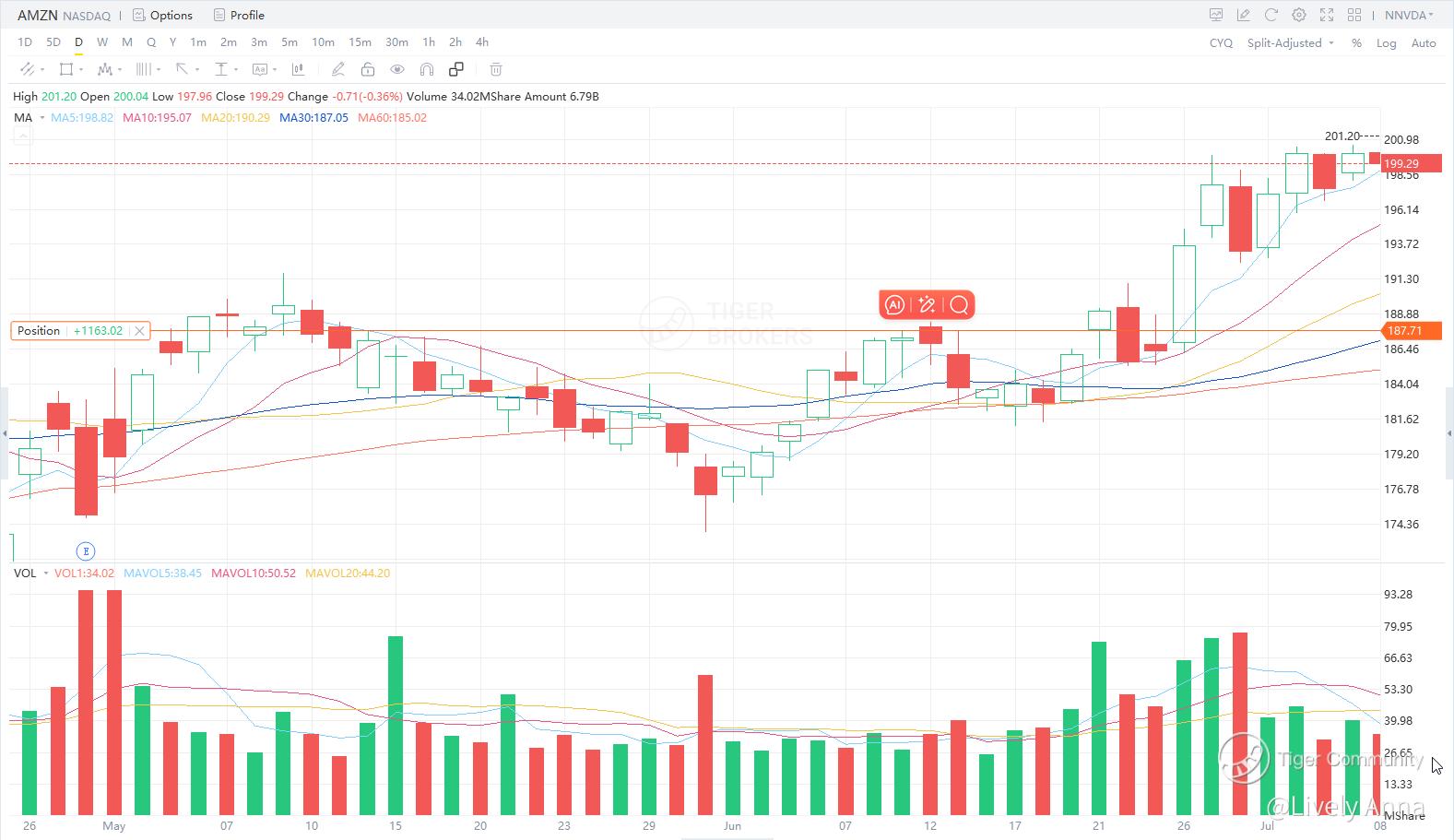Click the MAVOL10:50.52 legend label
This screenshot has height=840, width=1454.
[x=254, y=574]
